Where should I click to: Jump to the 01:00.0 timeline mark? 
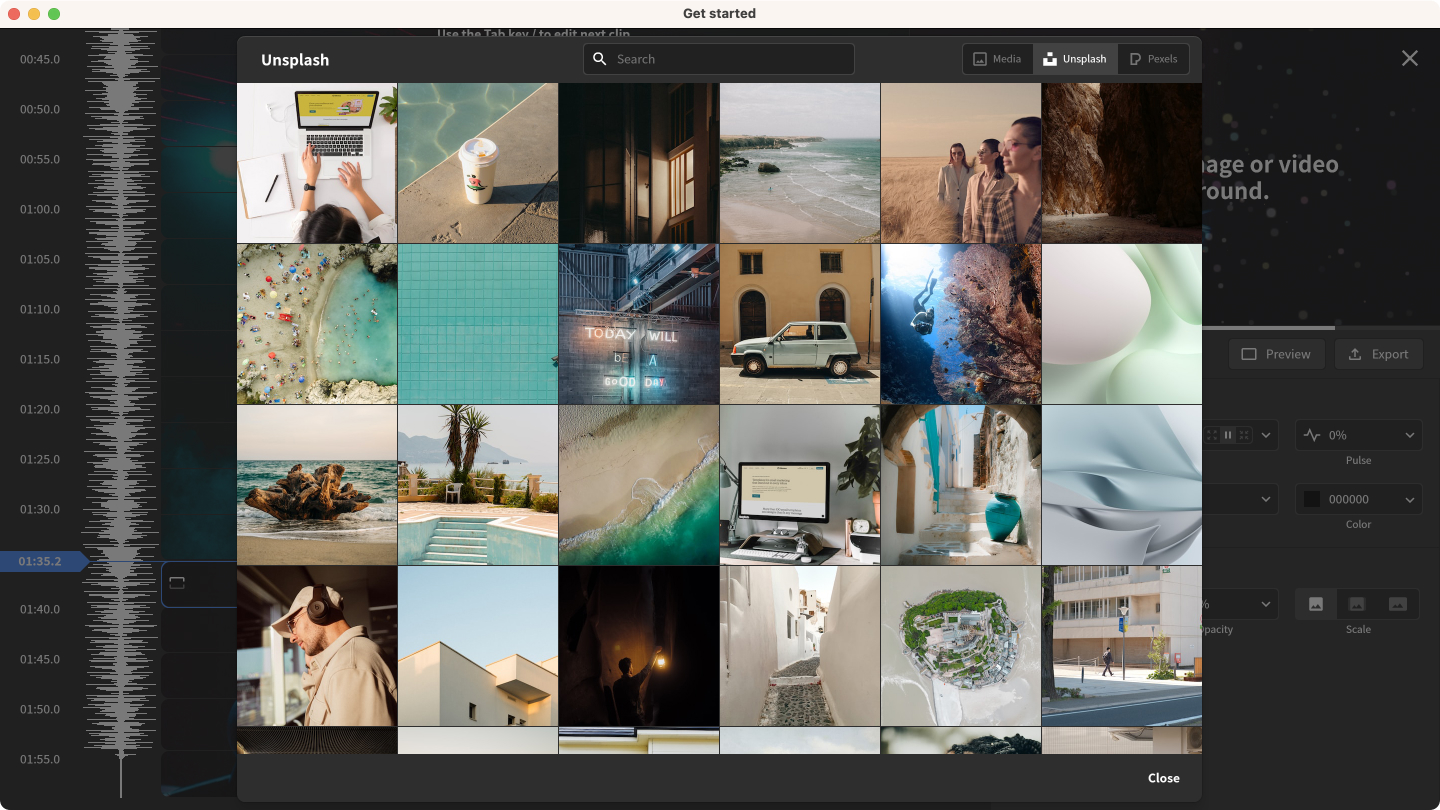coord(40,209)
